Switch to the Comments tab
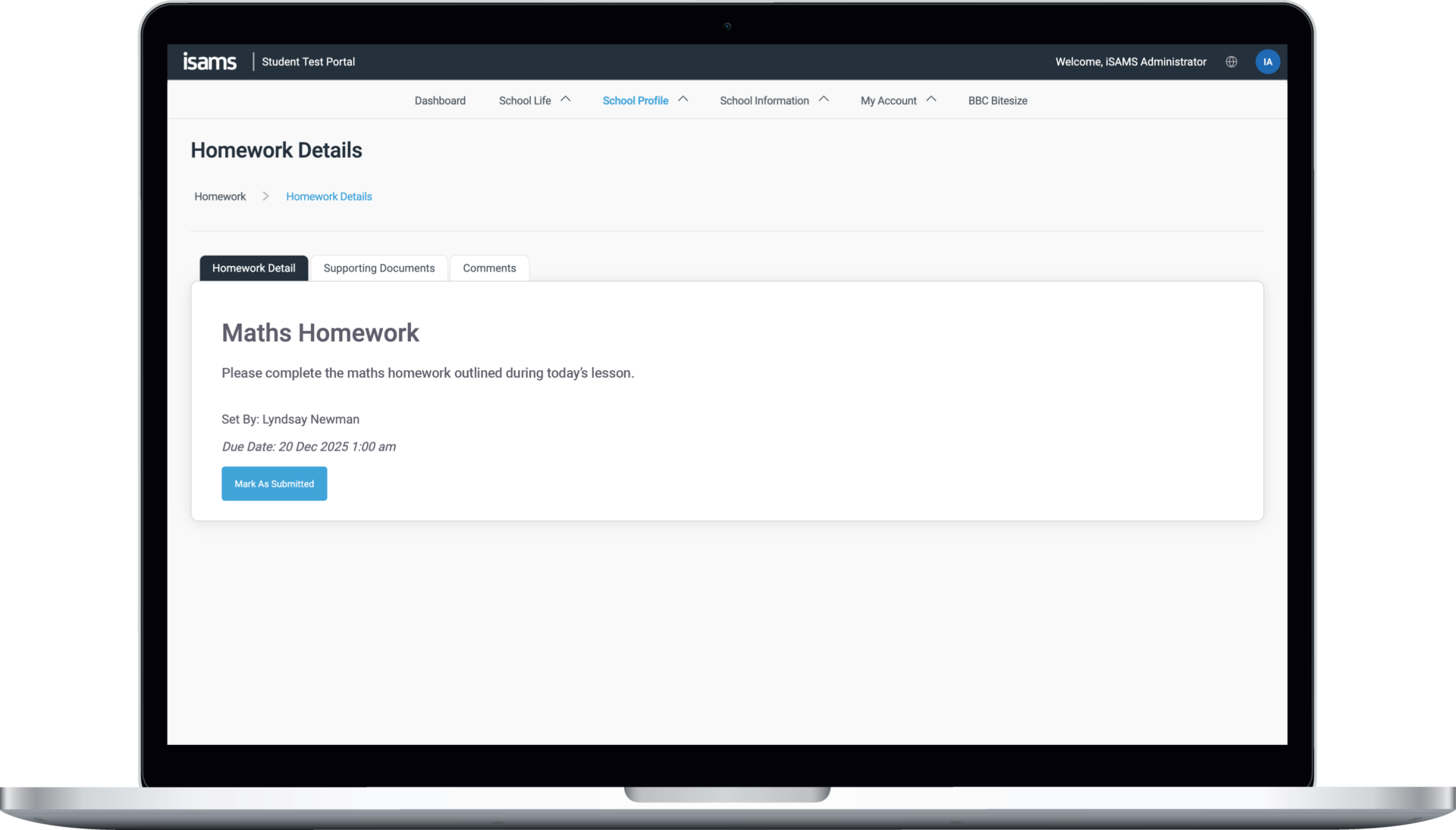This screenshot has width=1456, height=830. (489, 268)
